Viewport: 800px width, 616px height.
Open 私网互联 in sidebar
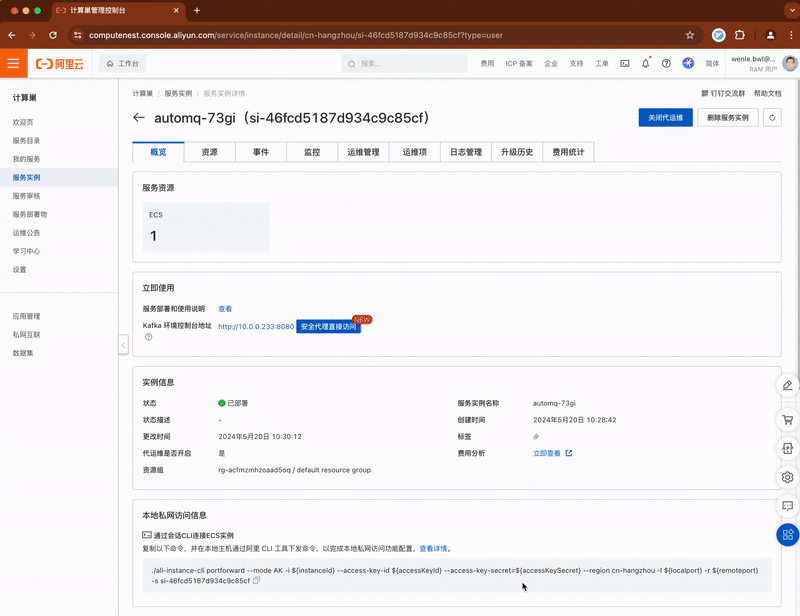point(27,334)
